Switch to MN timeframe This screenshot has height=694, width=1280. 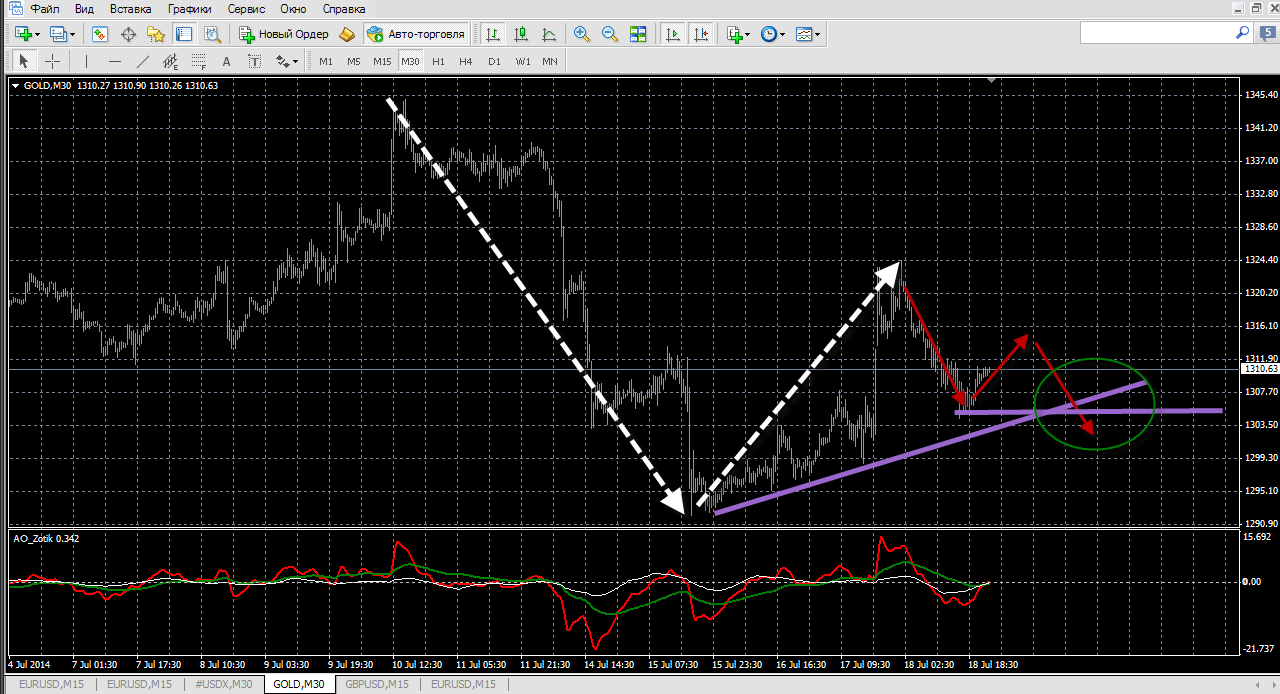point(550,61)
